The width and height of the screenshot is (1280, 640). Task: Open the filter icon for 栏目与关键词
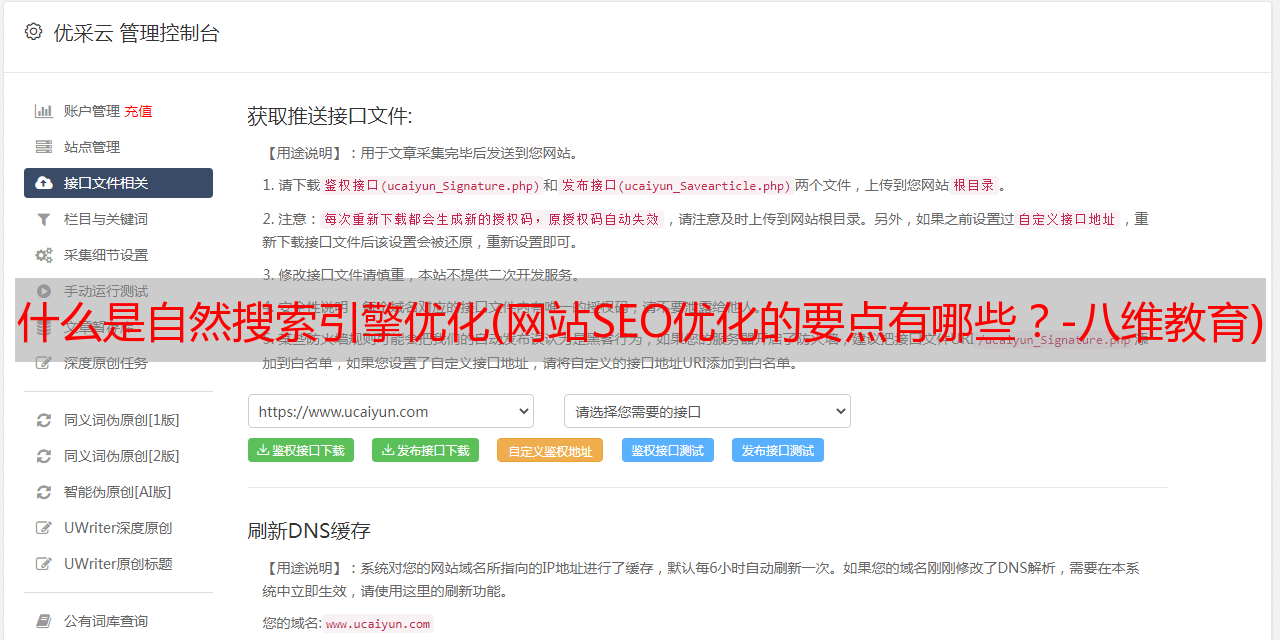pyautogui.click(x=44, y=219)
